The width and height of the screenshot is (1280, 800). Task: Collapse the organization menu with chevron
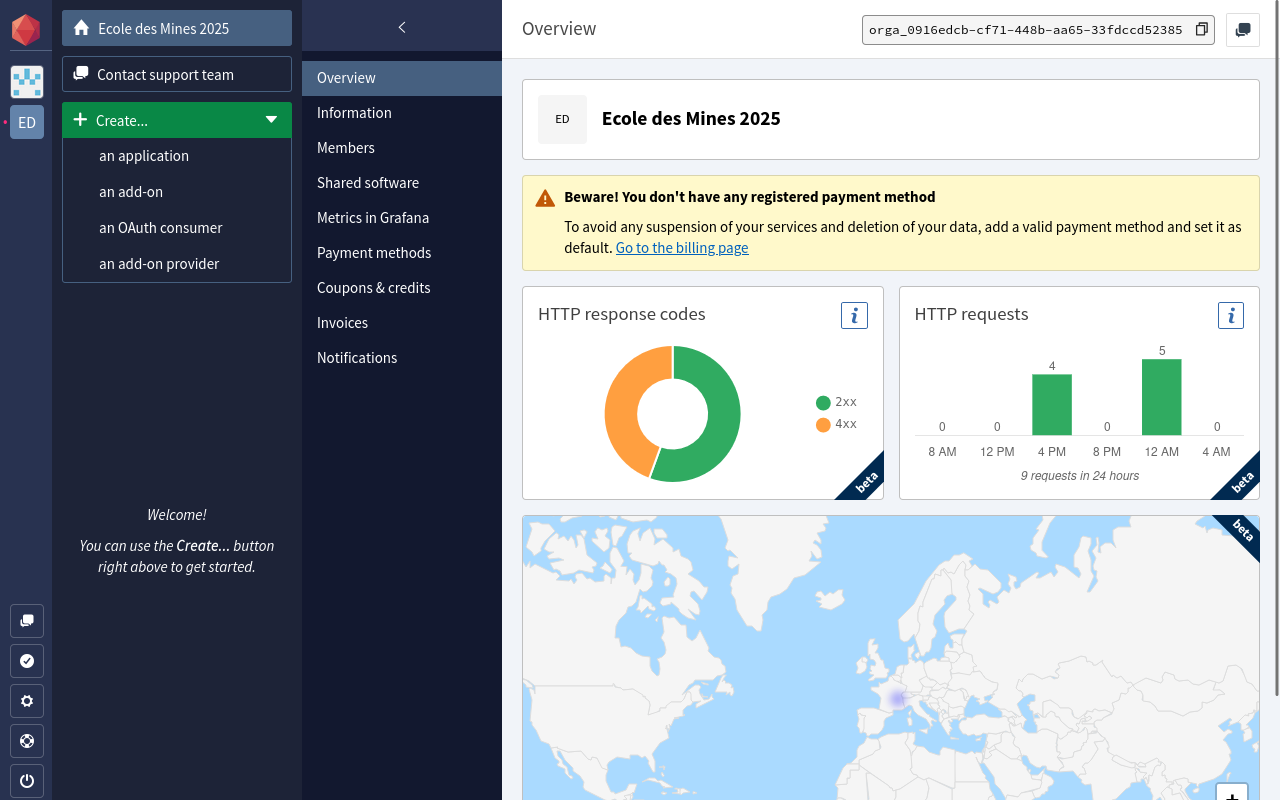click(x=402, y=27)
